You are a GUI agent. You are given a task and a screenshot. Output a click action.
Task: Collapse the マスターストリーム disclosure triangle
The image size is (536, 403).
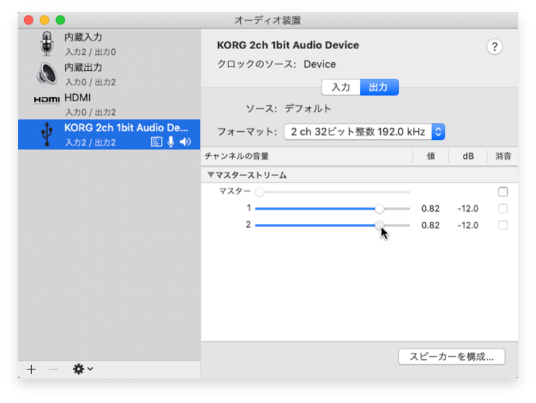(211, 175)
